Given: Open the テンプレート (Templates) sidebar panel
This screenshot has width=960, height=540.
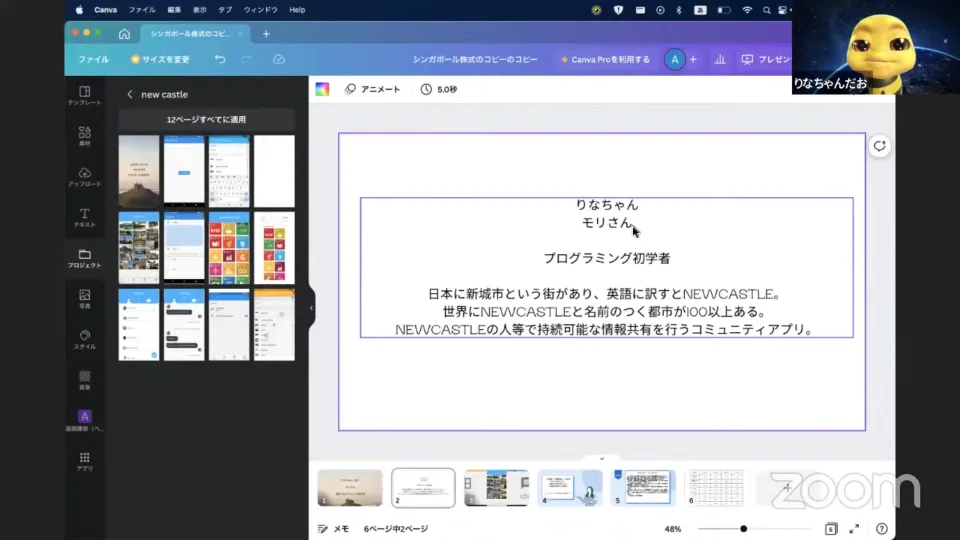Looking at the screenshot, I should click(x=84, y=95).
